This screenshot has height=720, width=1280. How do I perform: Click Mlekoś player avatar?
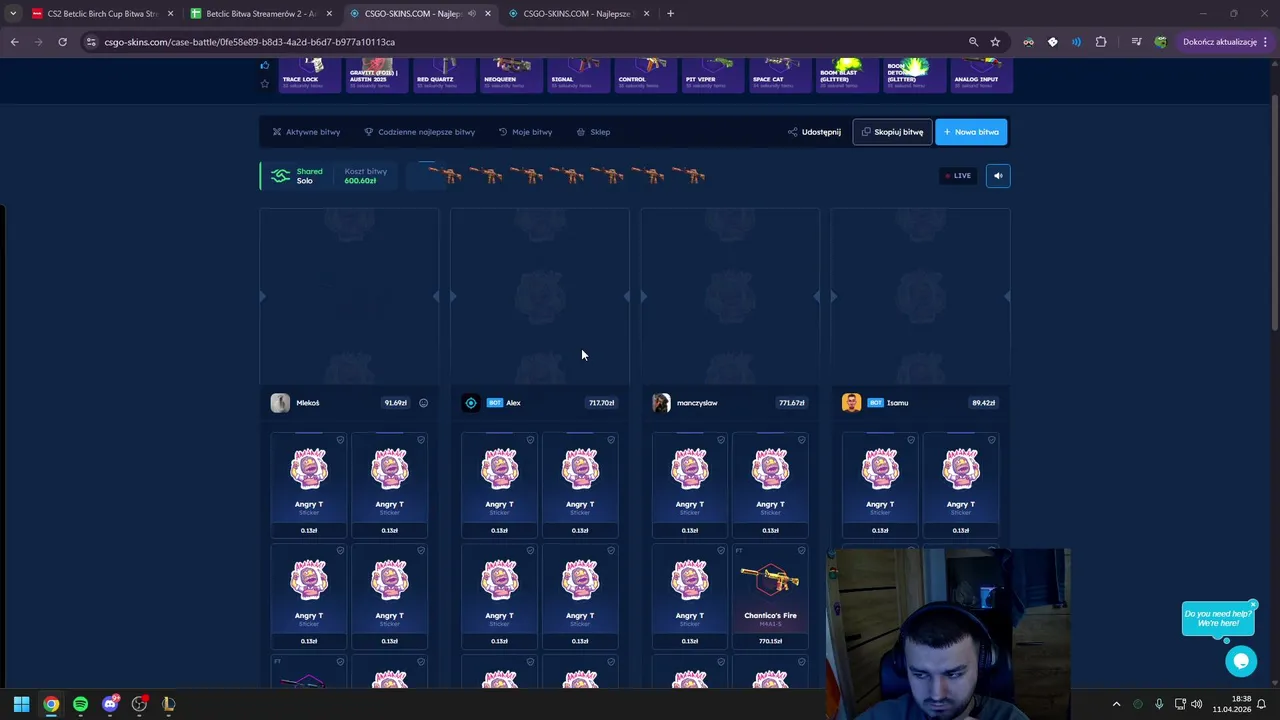click(280, 403)
